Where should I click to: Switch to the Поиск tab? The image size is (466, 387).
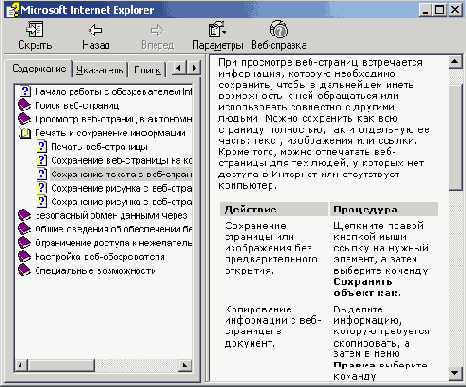coord(147,70)
